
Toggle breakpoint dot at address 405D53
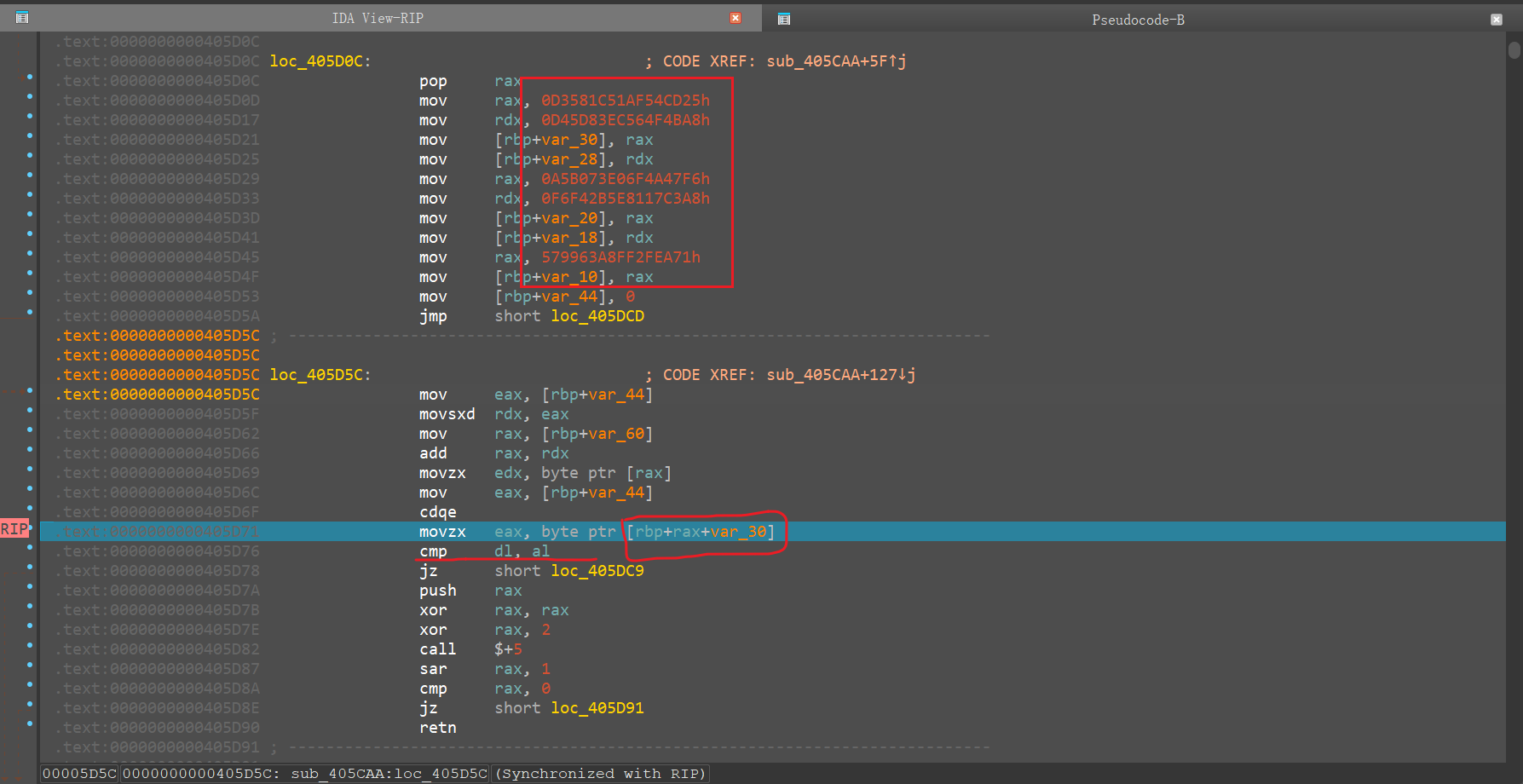coord(30,292)
